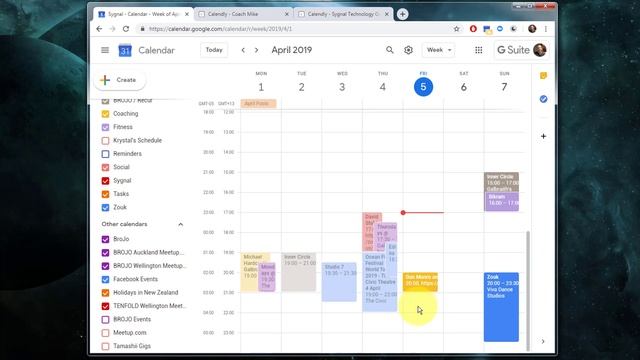Toggle Facebook Events calendar checkbox
640x360 pixels.
pos(105,280)
